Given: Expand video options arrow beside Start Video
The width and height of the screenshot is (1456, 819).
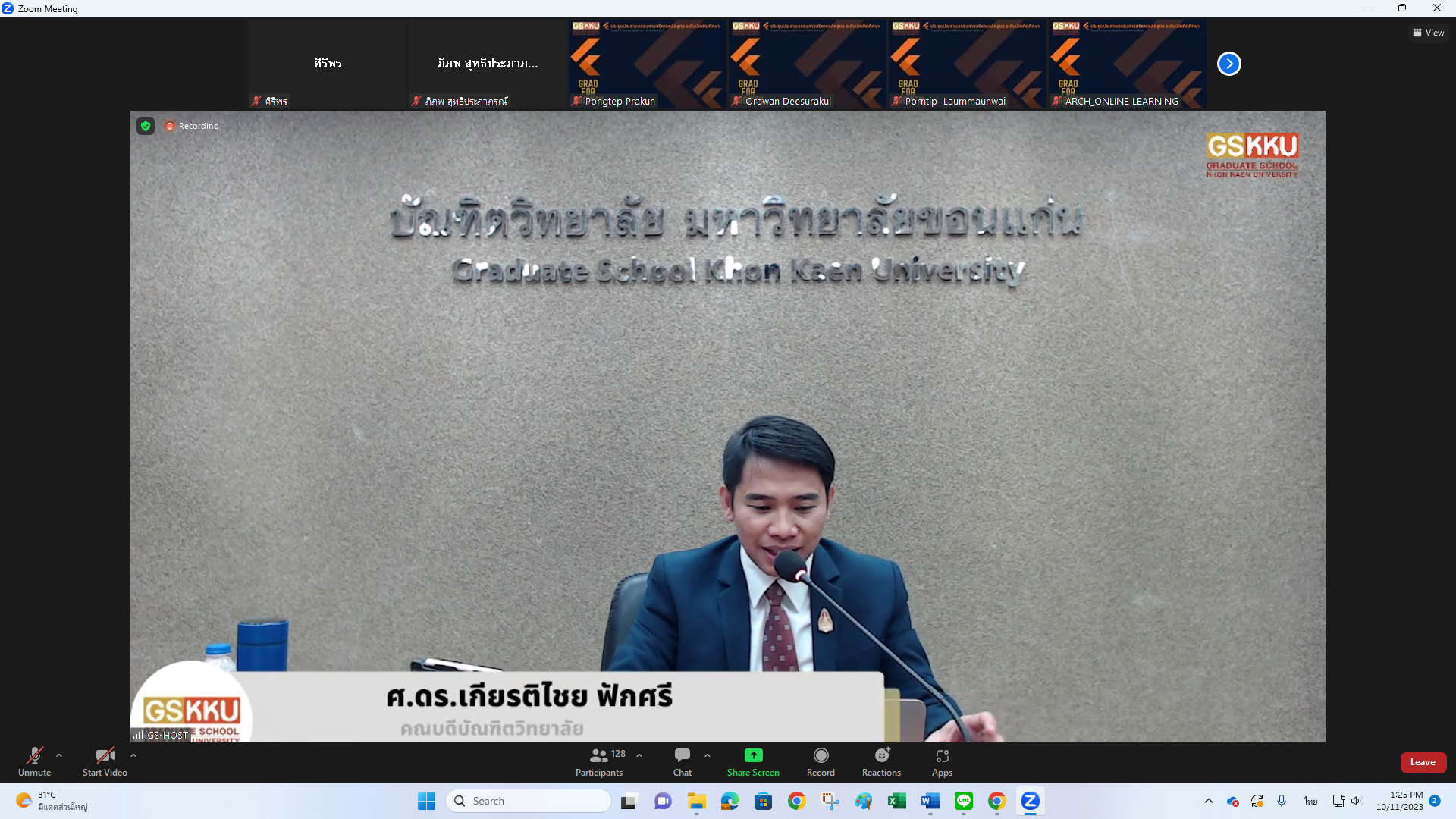Looking at the screenshot, I should pos(133,755).
